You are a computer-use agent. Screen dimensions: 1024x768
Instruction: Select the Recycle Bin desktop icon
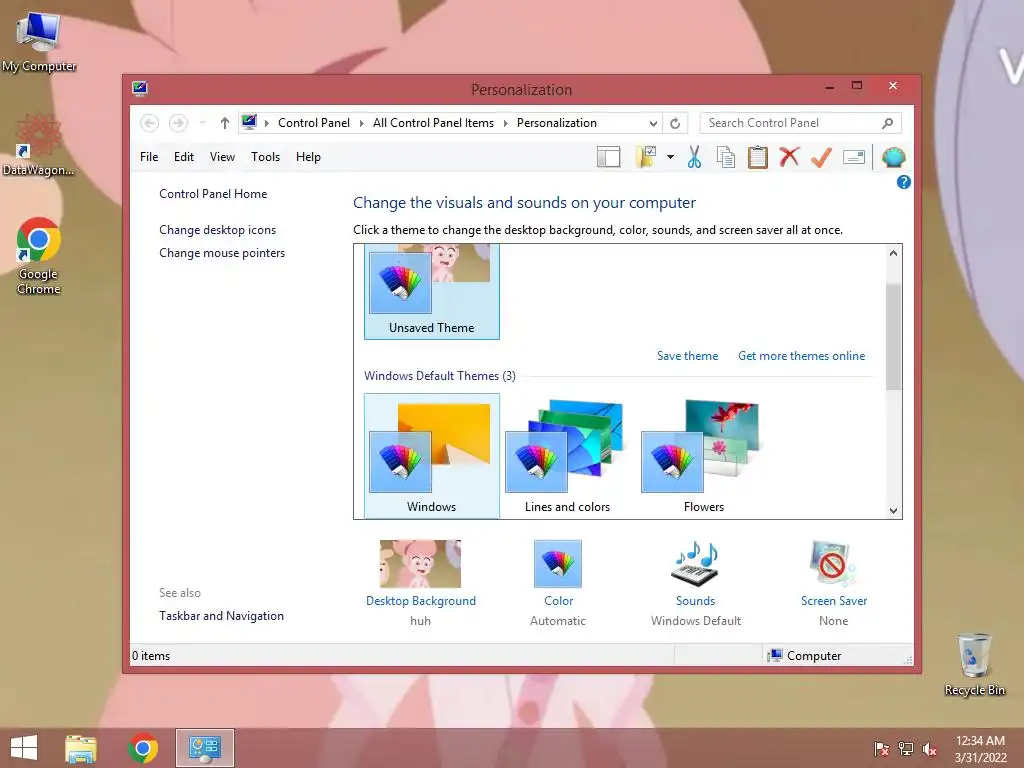pyautogui.click(x=974, y=665)
